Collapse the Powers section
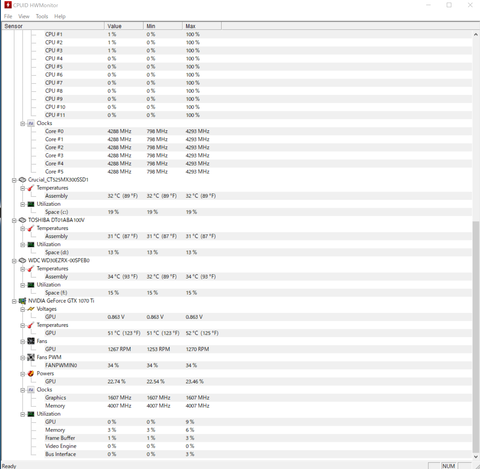 pos(22,374)
